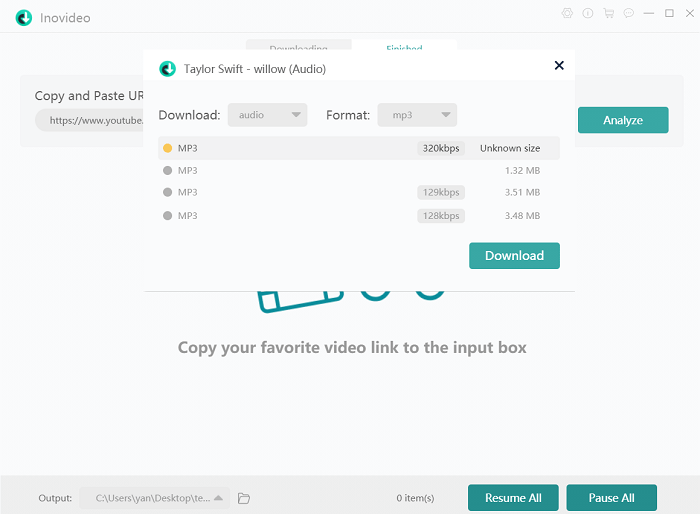The image size is (700, 514).
Task: Close the Taylor Swift willow dialog
Action: click(x=559, y=65)
